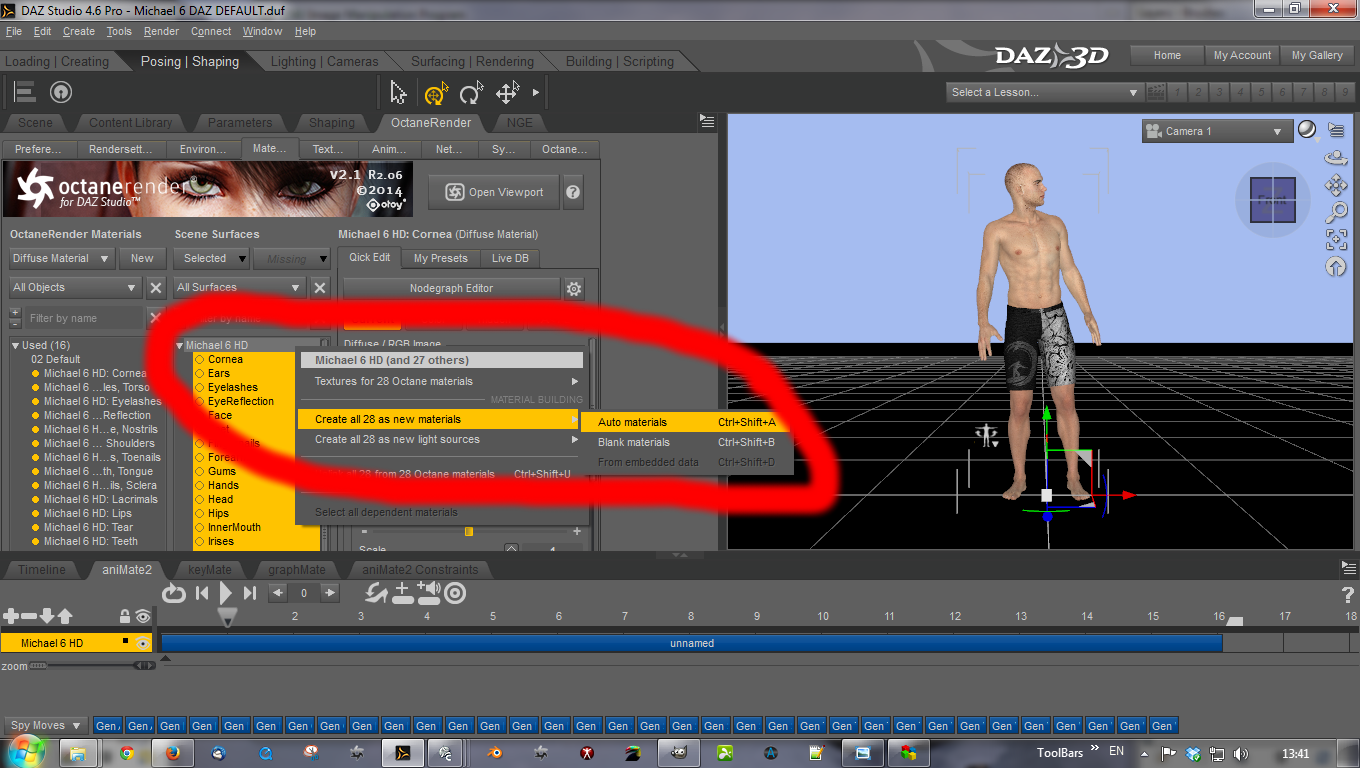Select the Translate move tool
Screen dimensions: 1360x768
click(x=507, y=93)
